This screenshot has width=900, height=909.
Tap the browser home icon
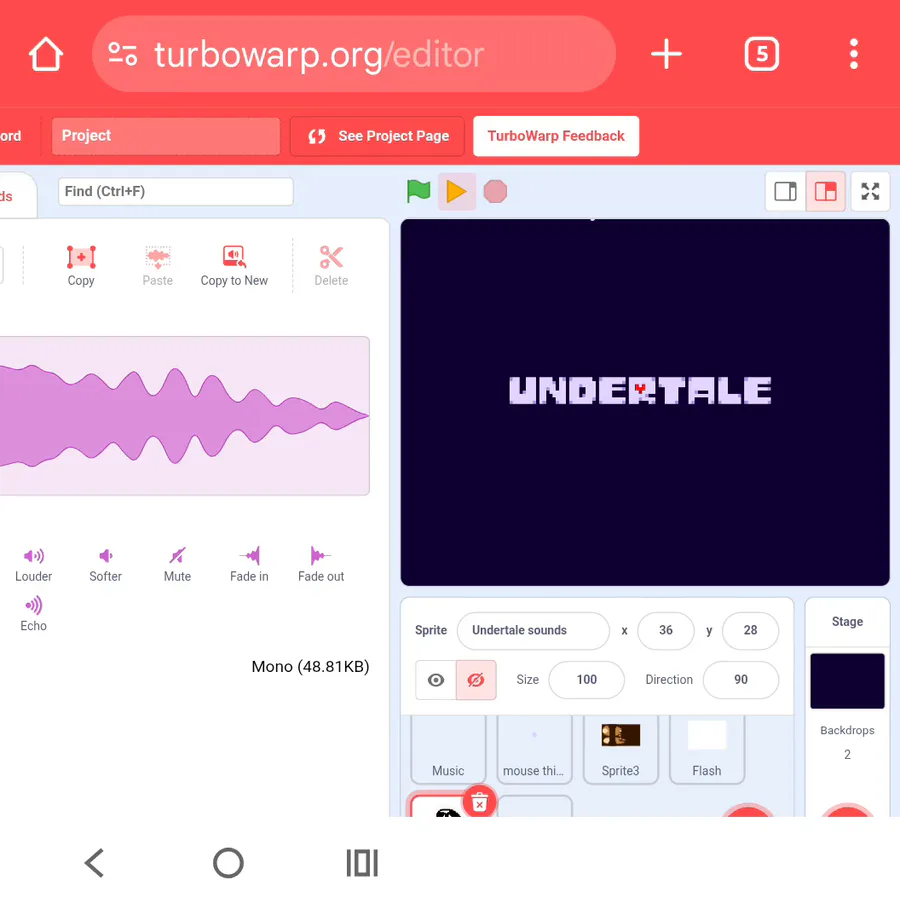click(x=46, y=54)
